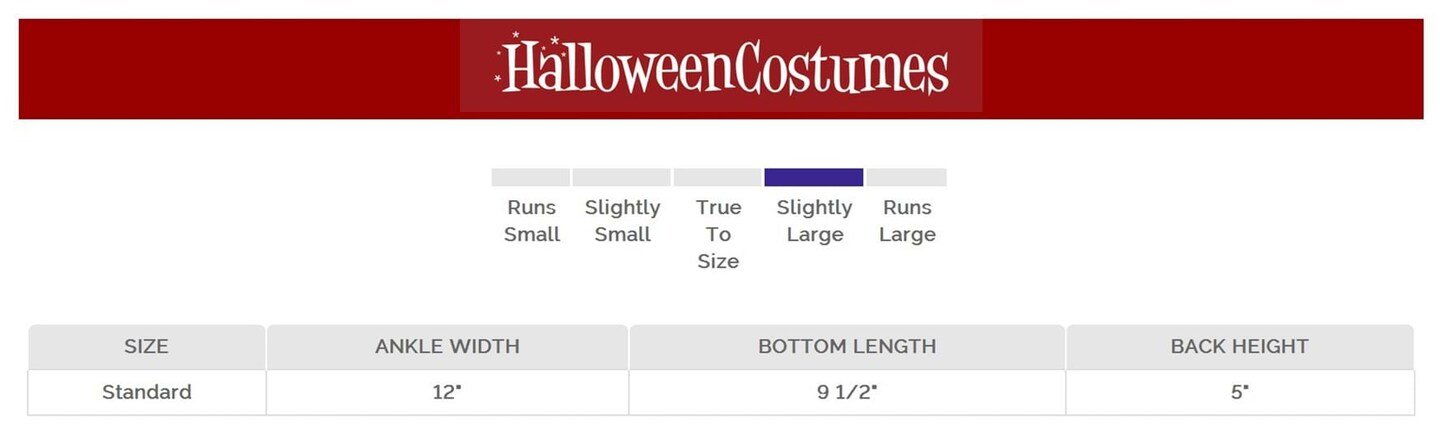Click the BOTTOM LENGTH column header

847,347
